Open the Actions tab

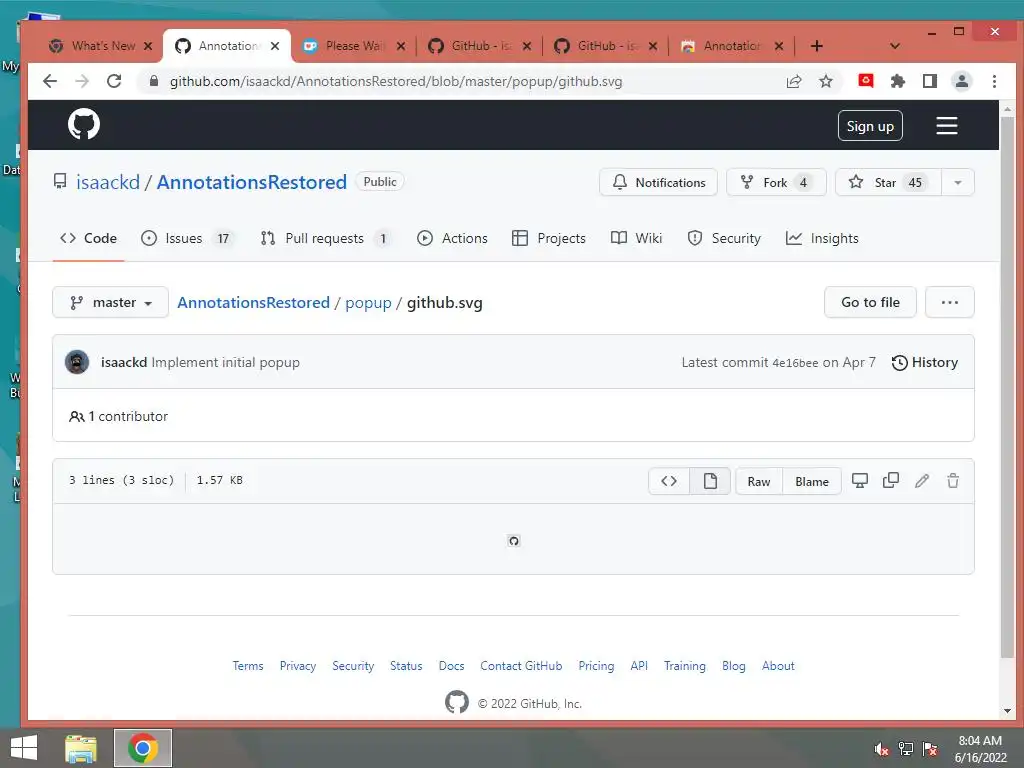(452, 238)
